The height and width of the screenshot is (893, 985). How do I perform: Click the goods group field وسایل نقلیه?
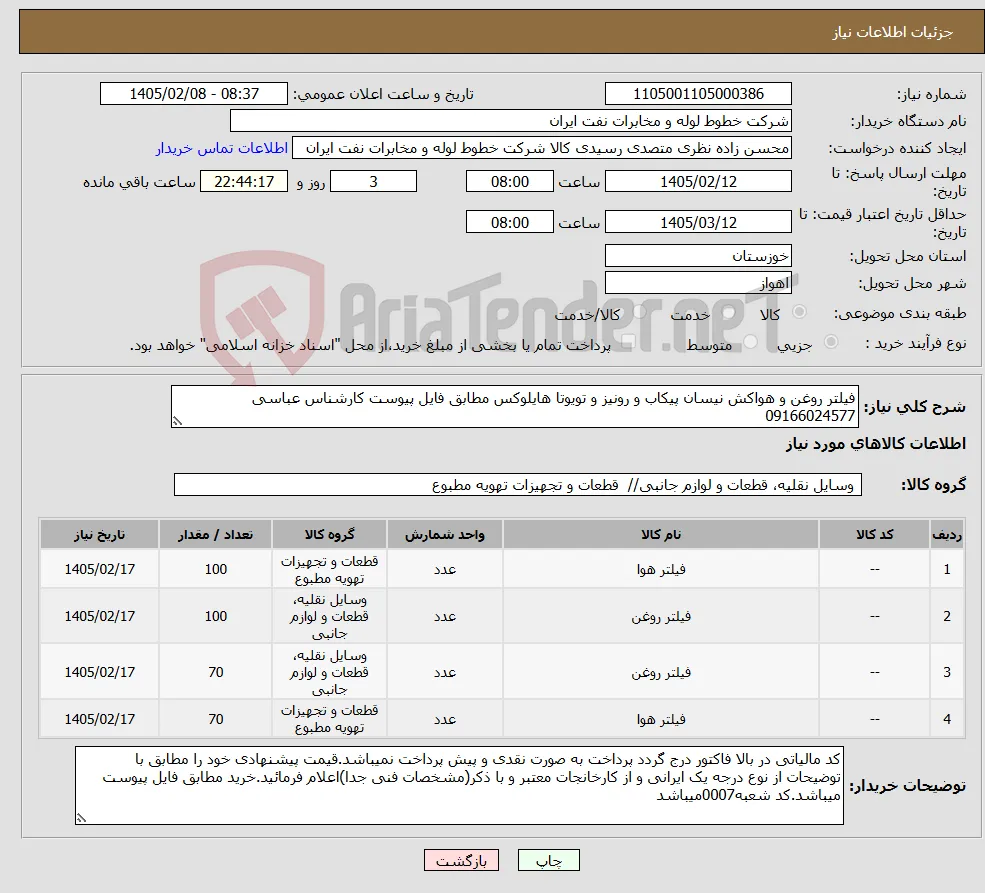[518, 485]
